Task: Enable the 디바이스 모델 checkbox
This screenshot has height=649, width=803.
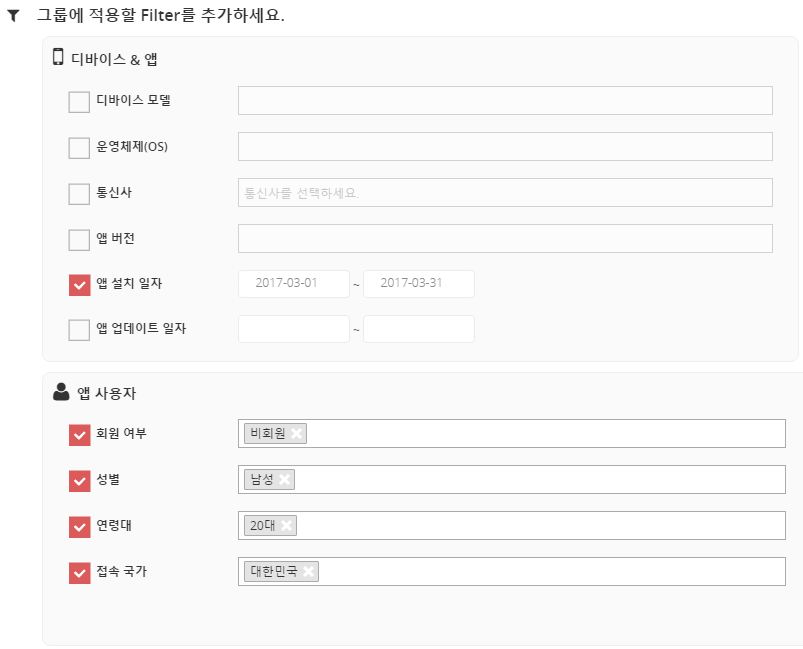Action: coord(79,102)
